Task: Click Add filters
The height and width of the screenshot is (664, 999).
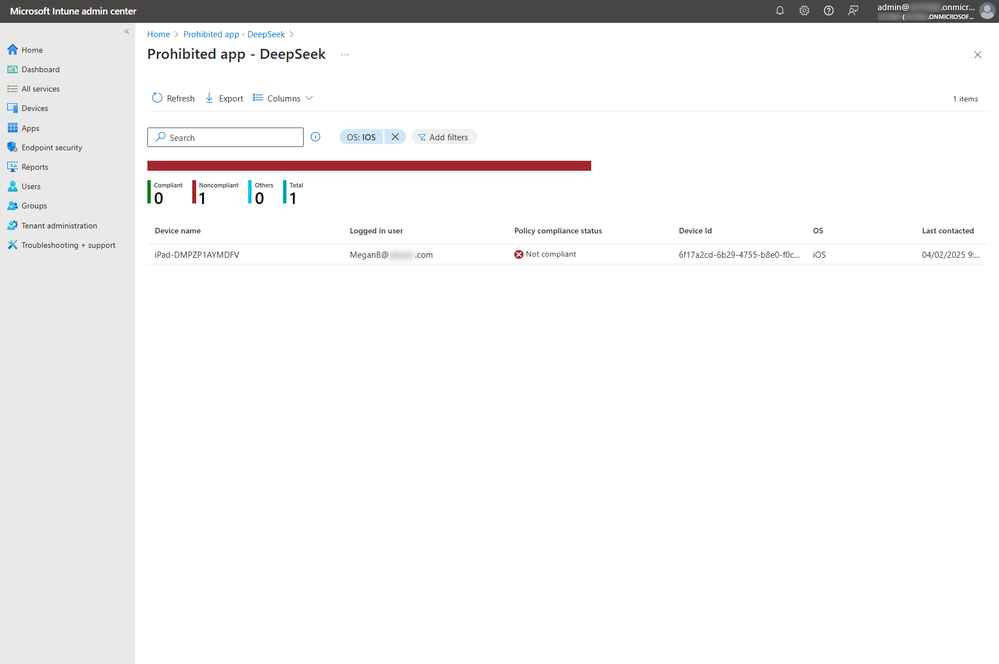Action: 444,137
